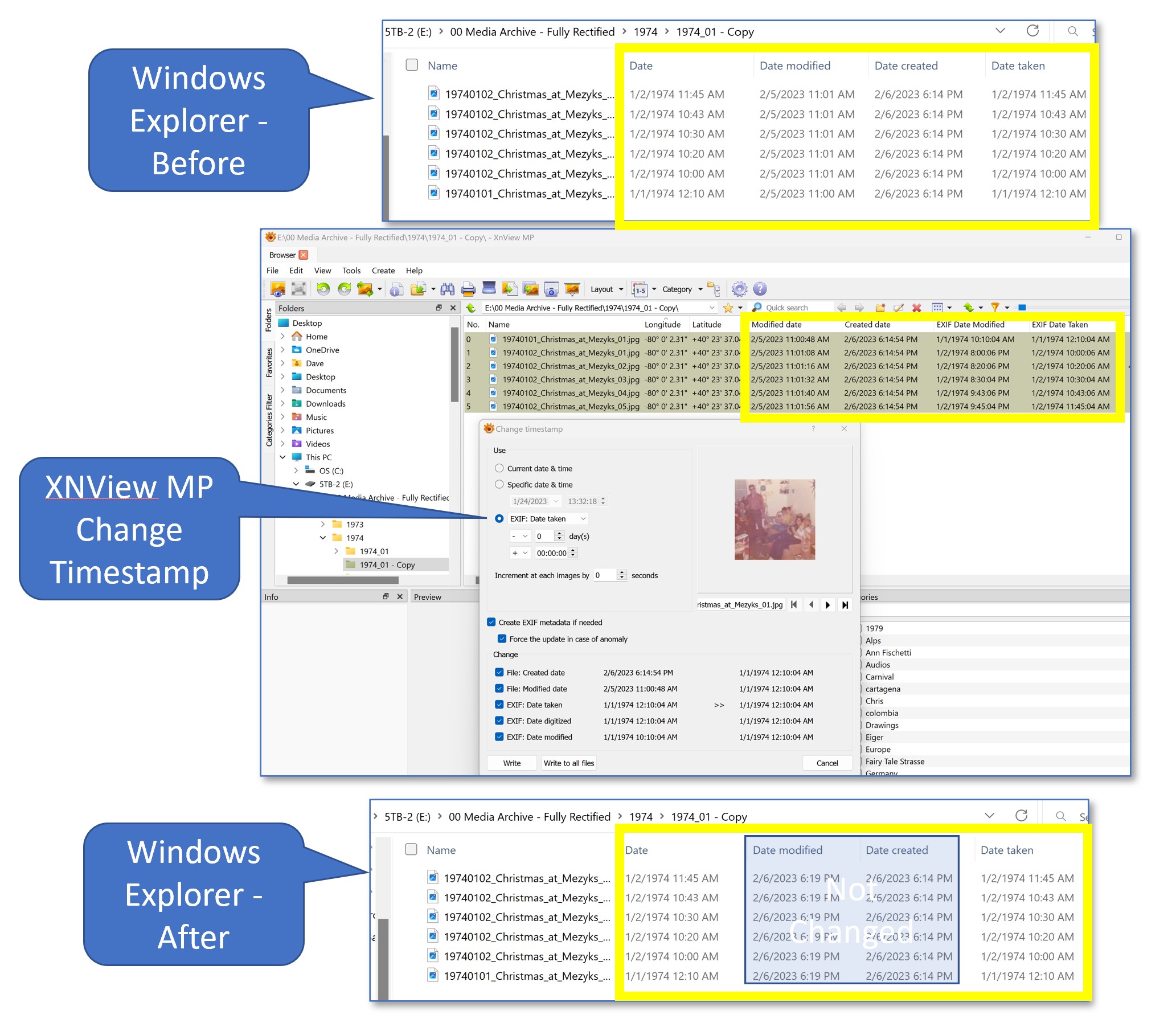Select the Current date & time option
Screen dimensions: 1176x1031
499,468
